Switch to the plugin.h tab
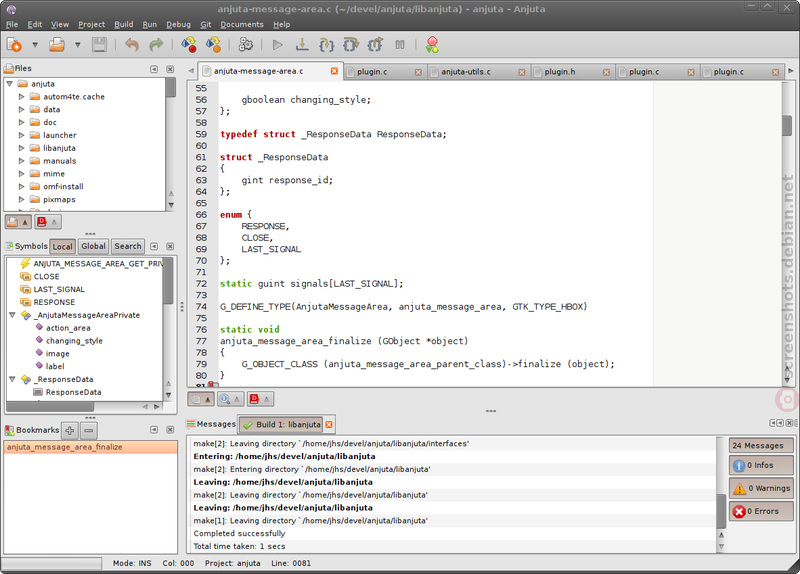This screenshot has height=574, width=800. (x=560, y=72)
